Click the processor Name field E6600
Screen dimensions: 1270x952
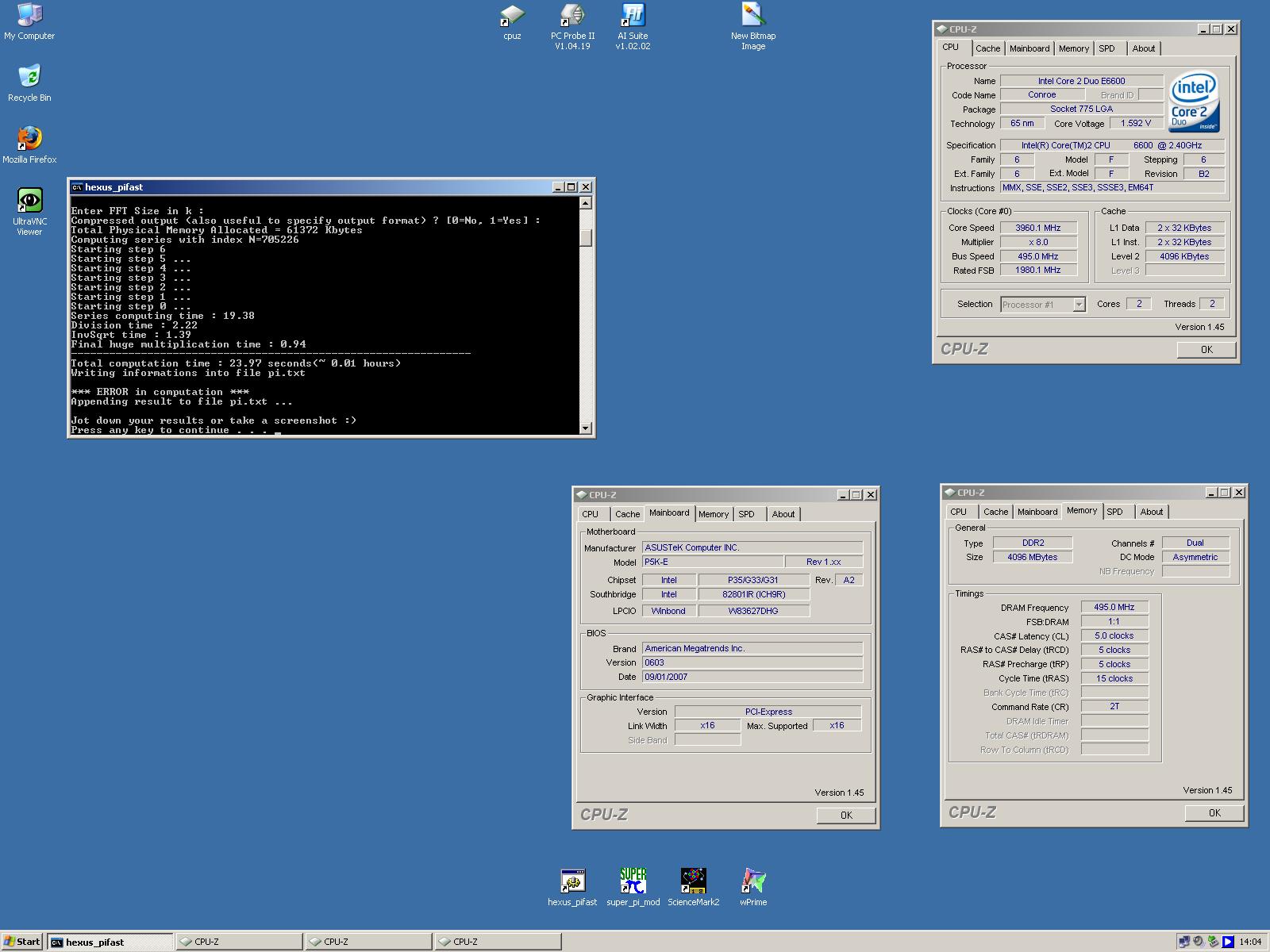(1081, 81)
